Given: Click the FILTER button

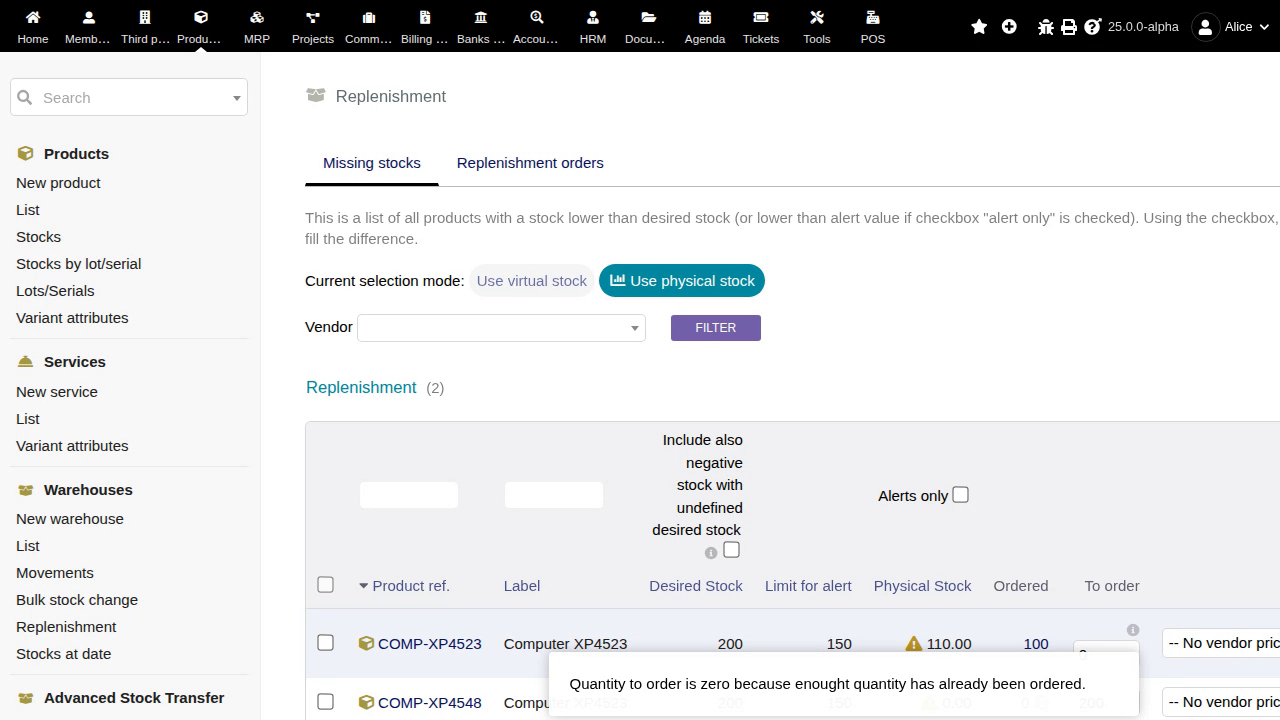Looking at the screenshot, I should coord(716,328).
